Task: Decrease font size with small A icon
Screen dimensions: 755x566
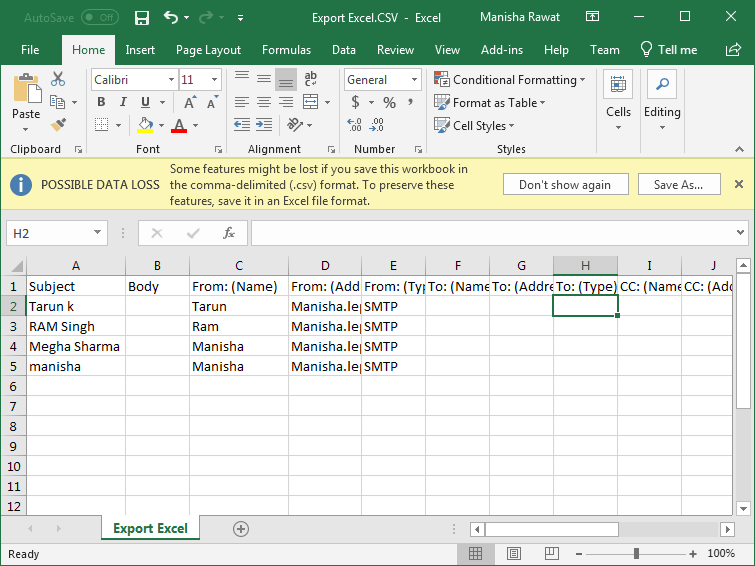Action: click(x=212, y=102)
